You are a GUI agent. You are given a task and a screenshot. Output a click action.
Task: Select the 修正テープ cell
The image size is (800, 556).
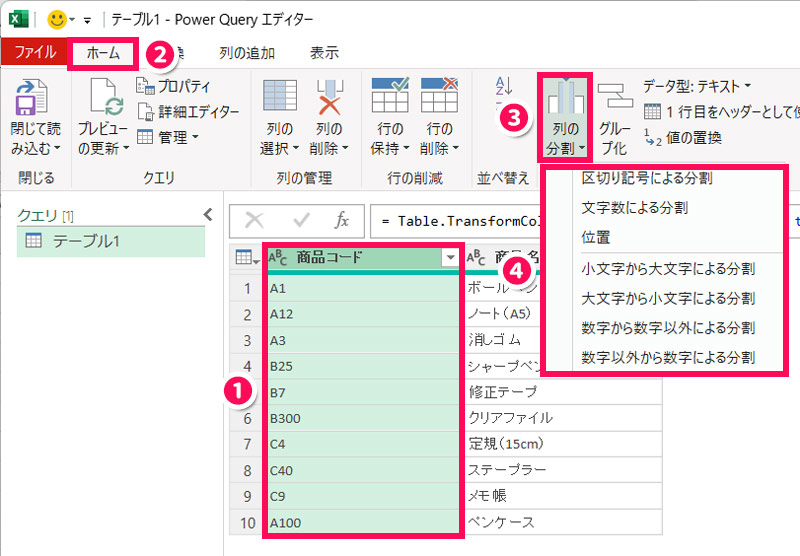click(x=563, y=392)
